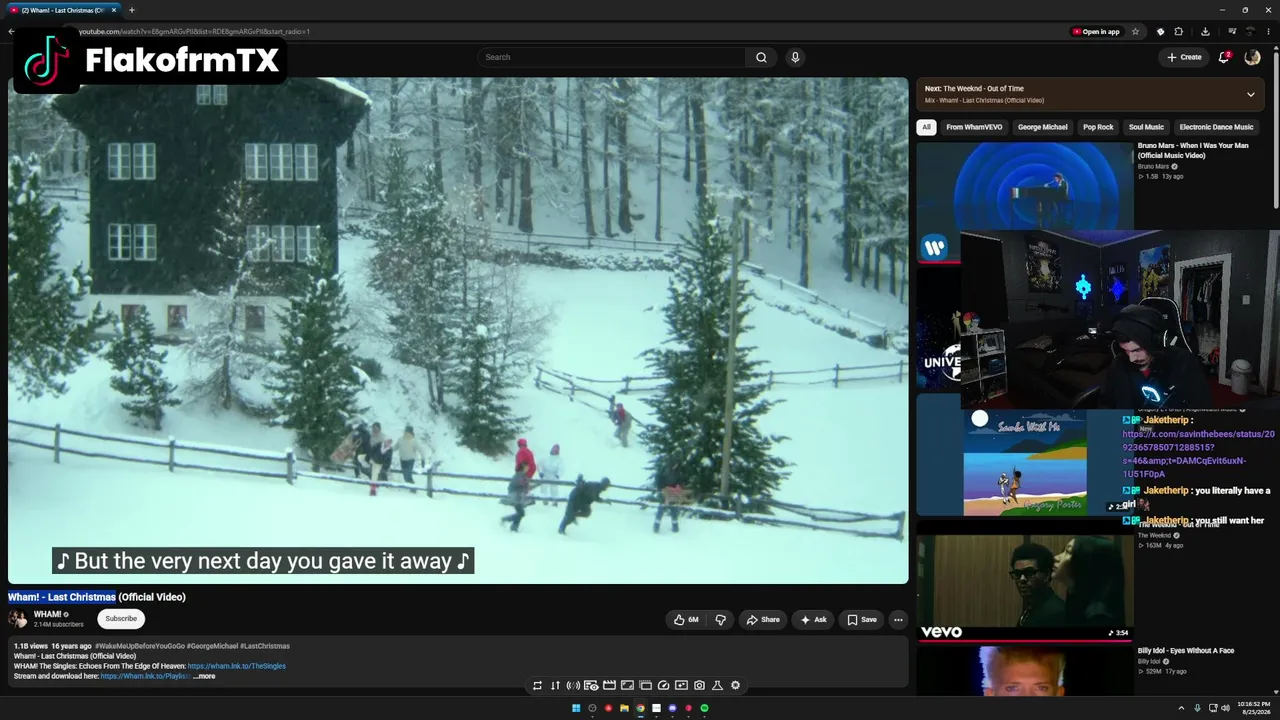
Task: Open the wham.lnk.to/TheSingles link
Action: (x=237, y=666)
